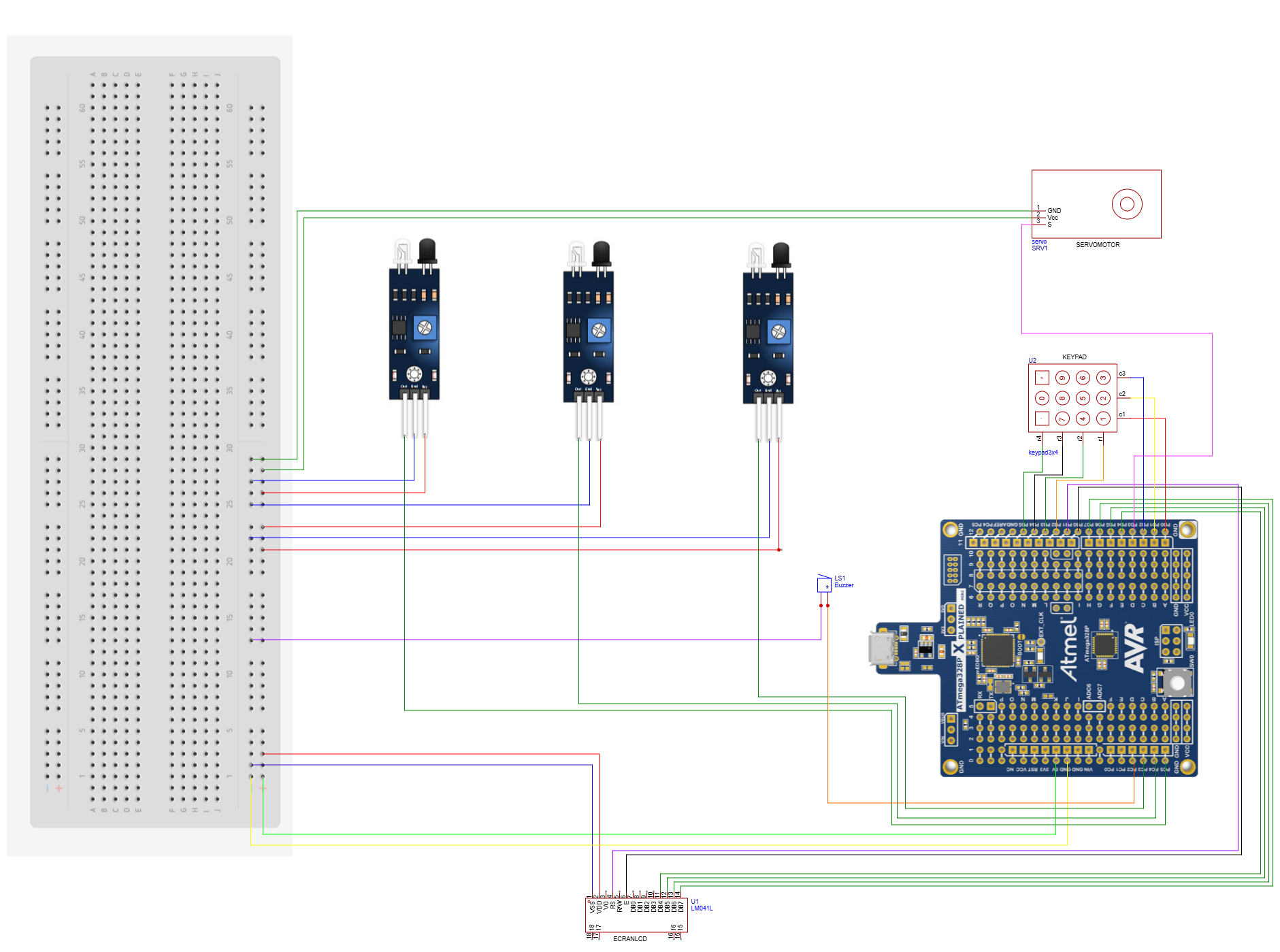Click keypad key 8

[1062, 398]
